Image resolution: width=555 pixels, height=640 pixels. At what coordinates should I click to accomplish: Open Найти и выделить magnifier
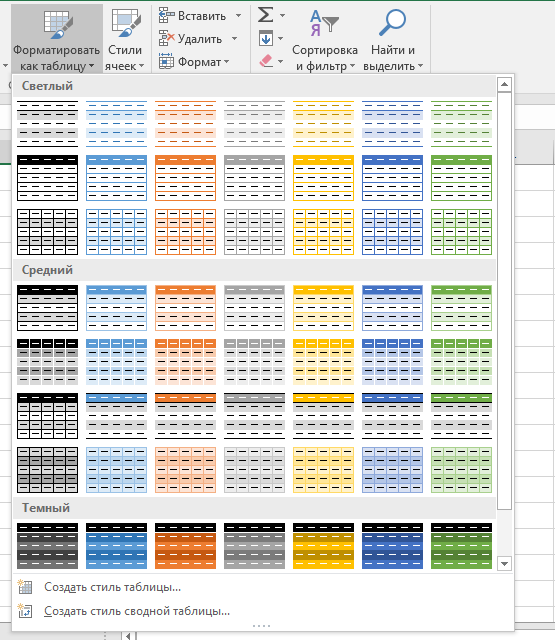point(393,39)
